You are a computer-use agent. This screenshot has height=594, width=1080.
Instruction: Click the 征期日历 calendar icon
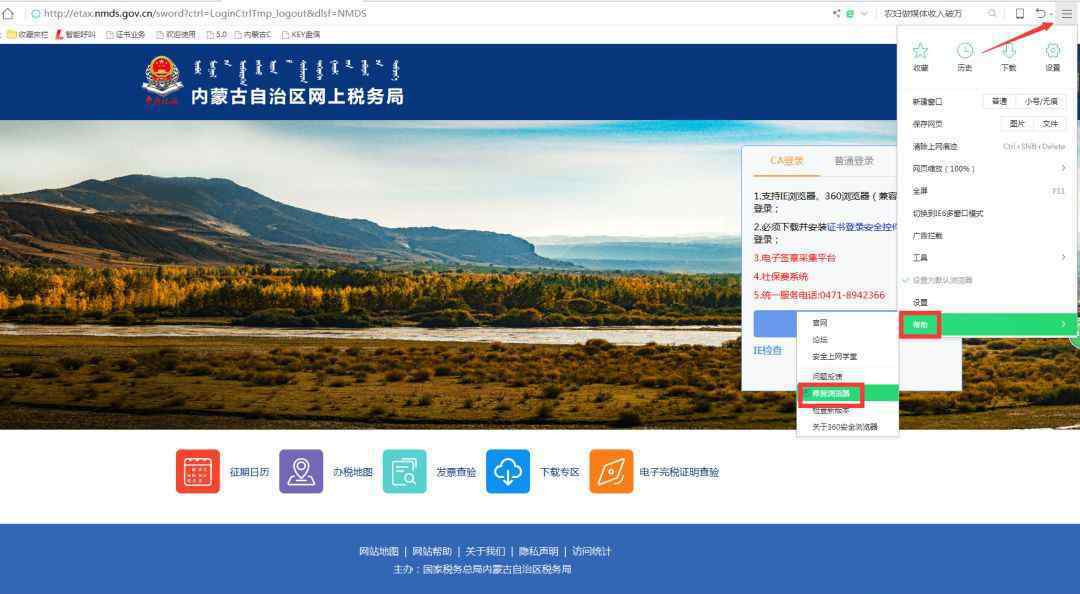pyautogui.click(x=197, y=471)
